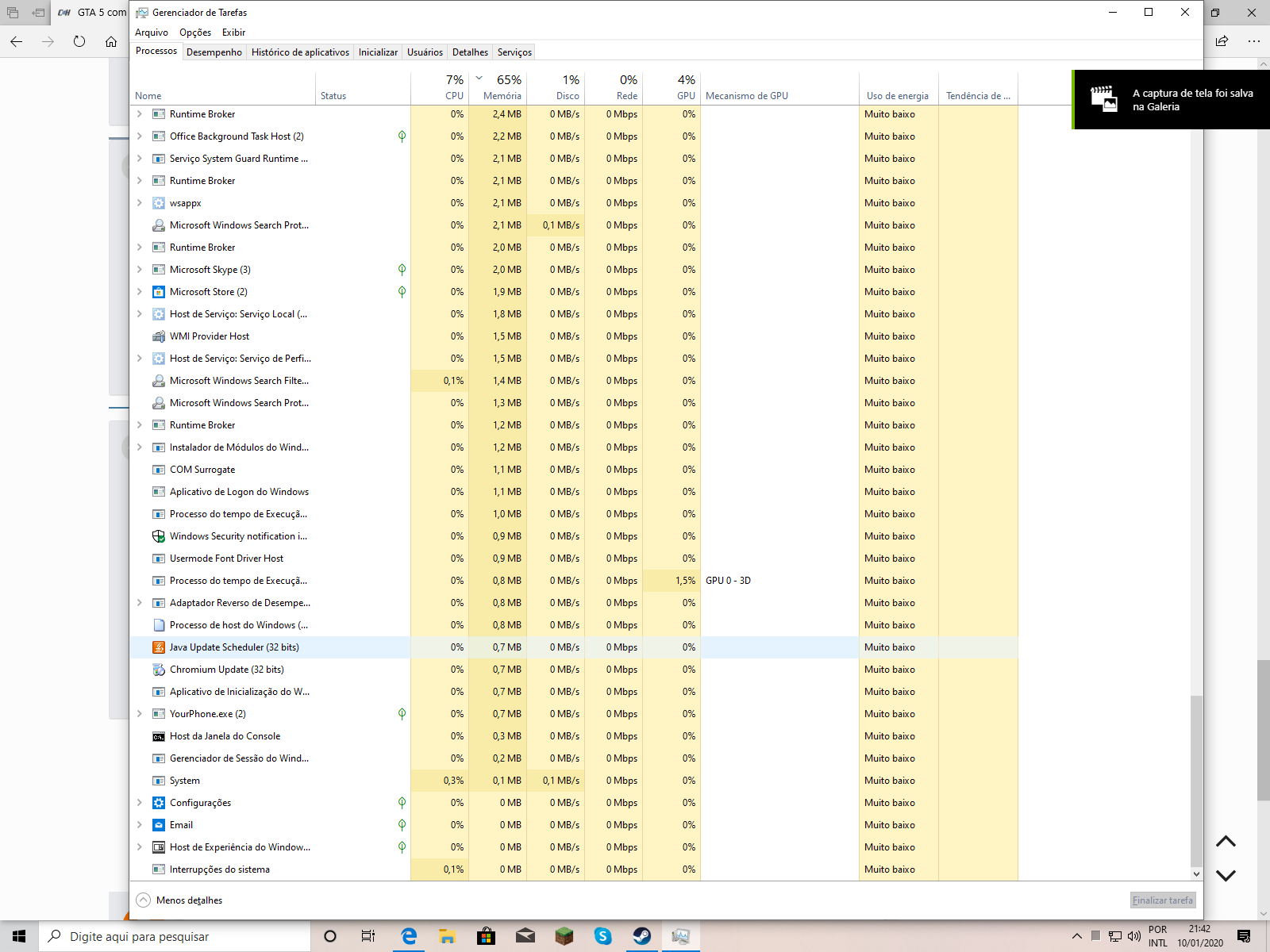Click the Java Update Scheduler process icon
This screenshot has height=952, width=1270.
[x=159, y=647]
